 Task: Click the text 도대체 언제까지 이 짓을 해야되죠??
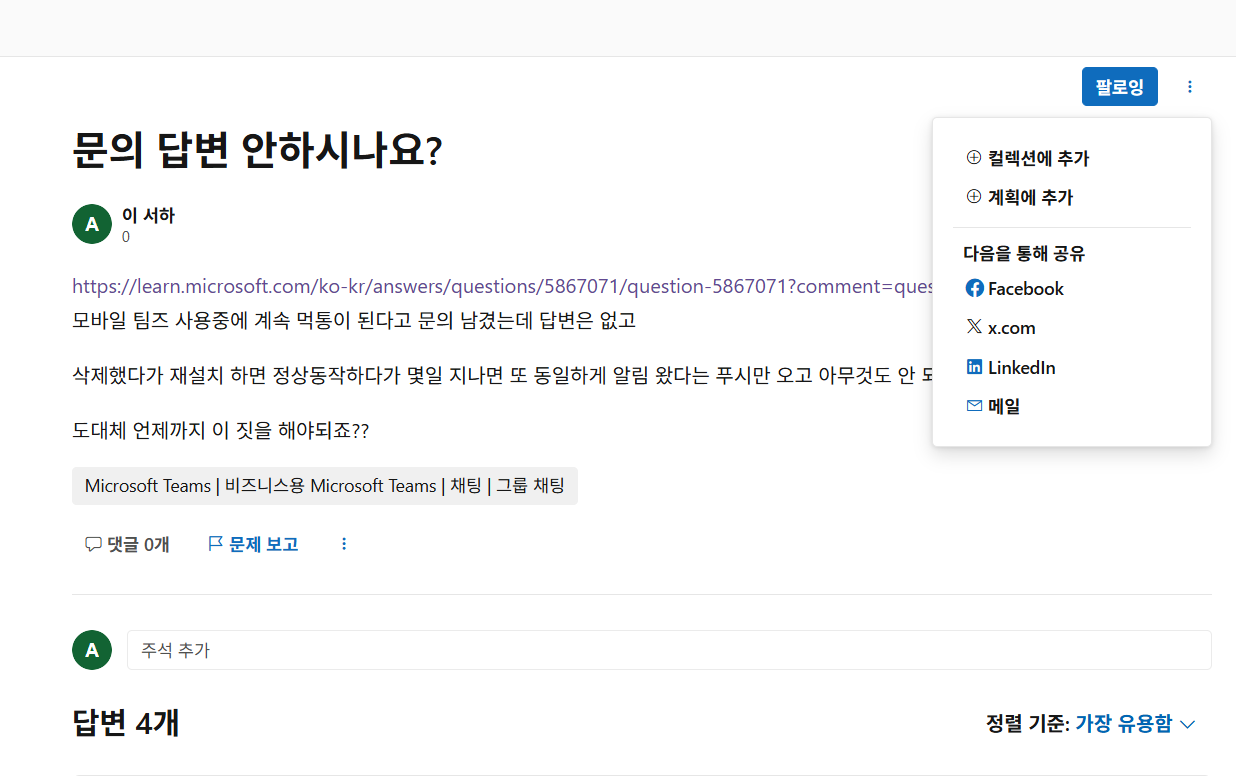pos(221,431)
